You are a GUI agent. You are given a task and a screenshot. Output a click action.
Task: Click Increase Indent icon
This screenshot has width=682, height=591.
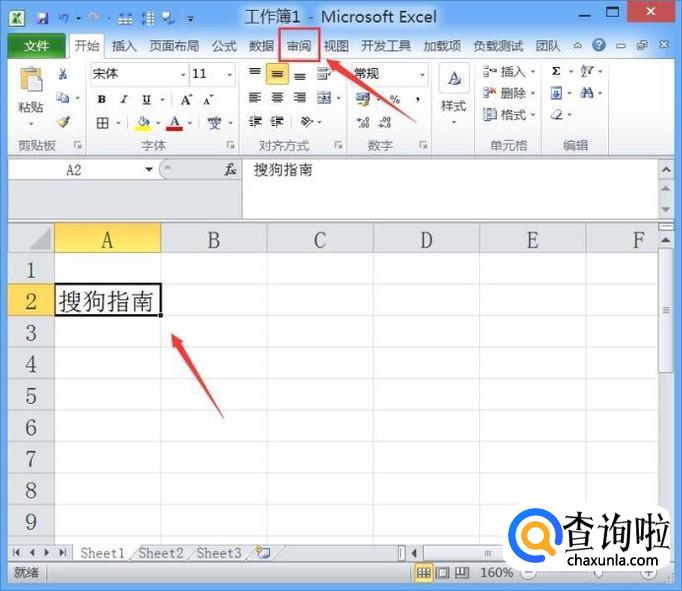(x=277, y=121)
